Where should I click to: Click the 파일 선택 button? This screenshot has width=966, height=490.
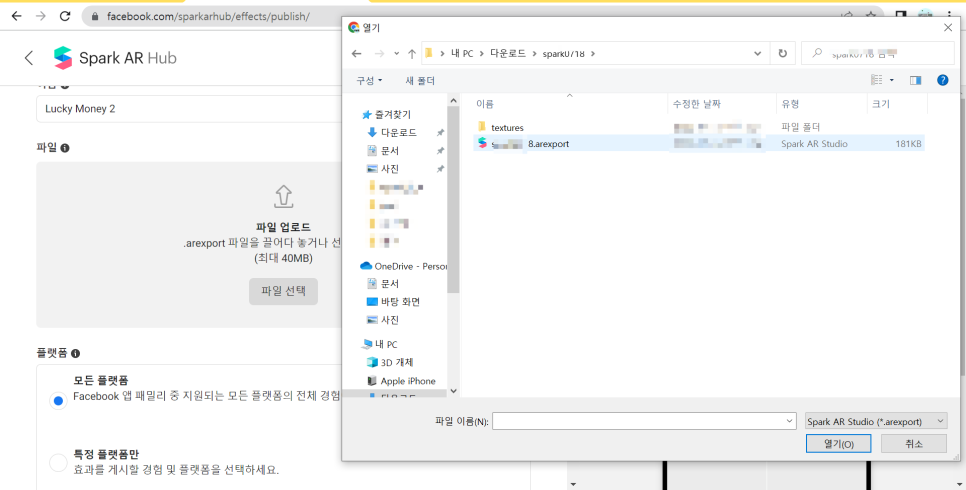283,291
